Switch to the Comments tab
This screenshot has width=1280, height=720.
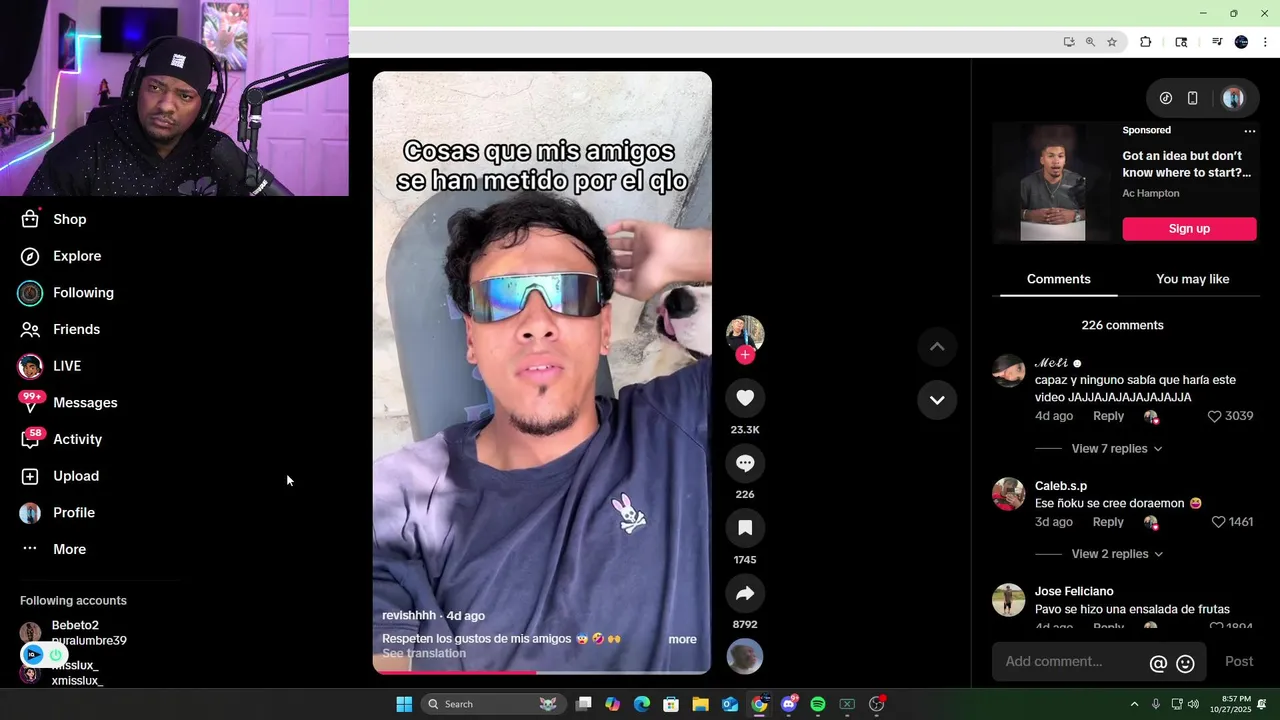click(x=1059, y=279)
